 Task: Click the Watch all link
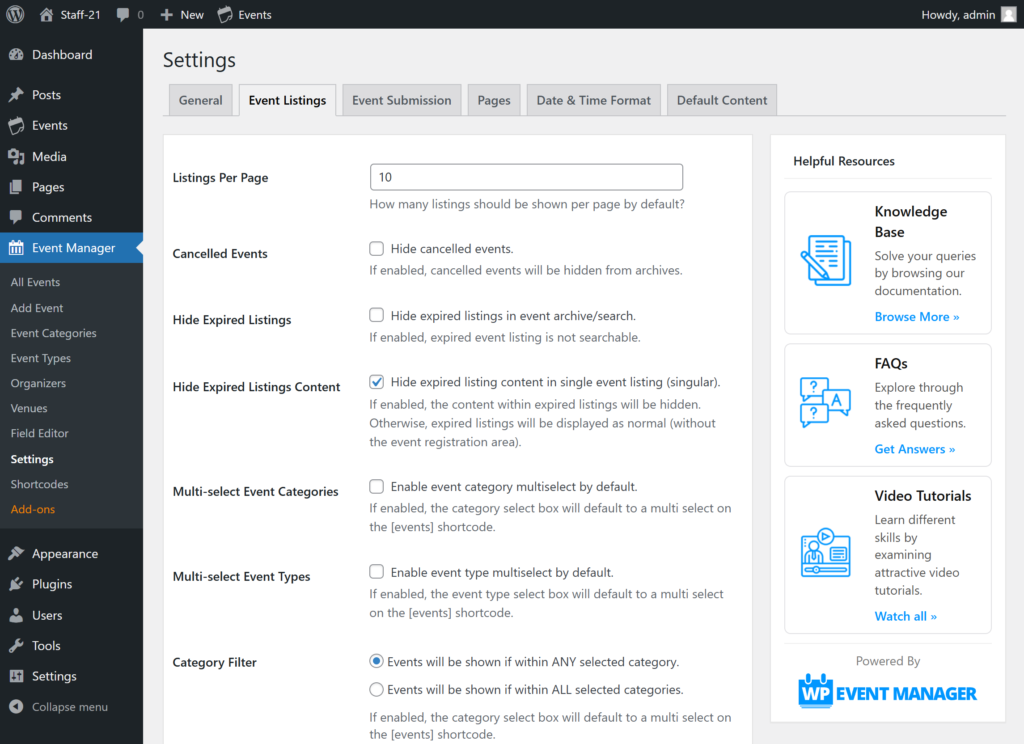click(x=905, y=617)
